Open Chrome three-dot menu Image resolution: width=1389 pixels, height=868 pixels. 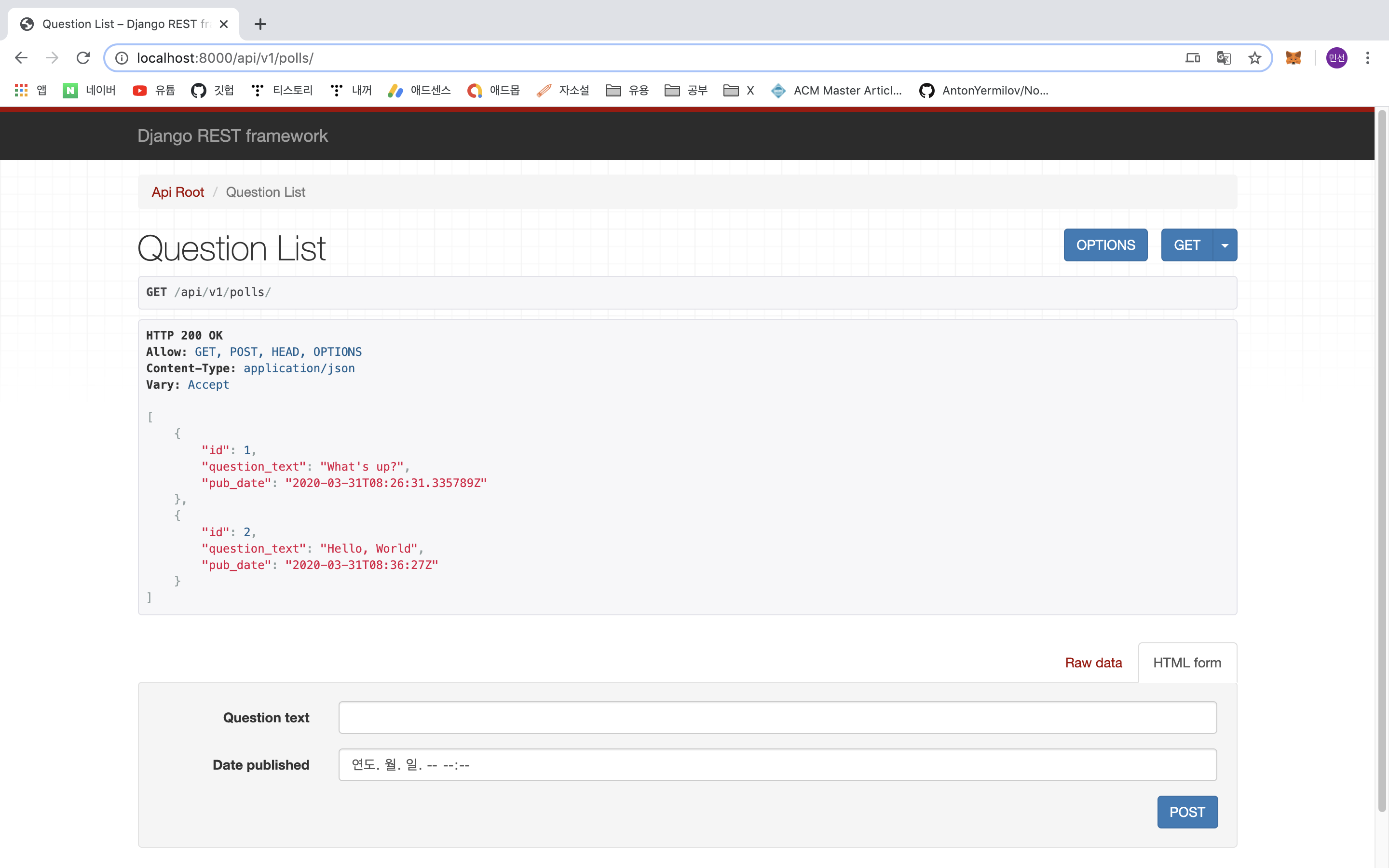coord(1368,58)
